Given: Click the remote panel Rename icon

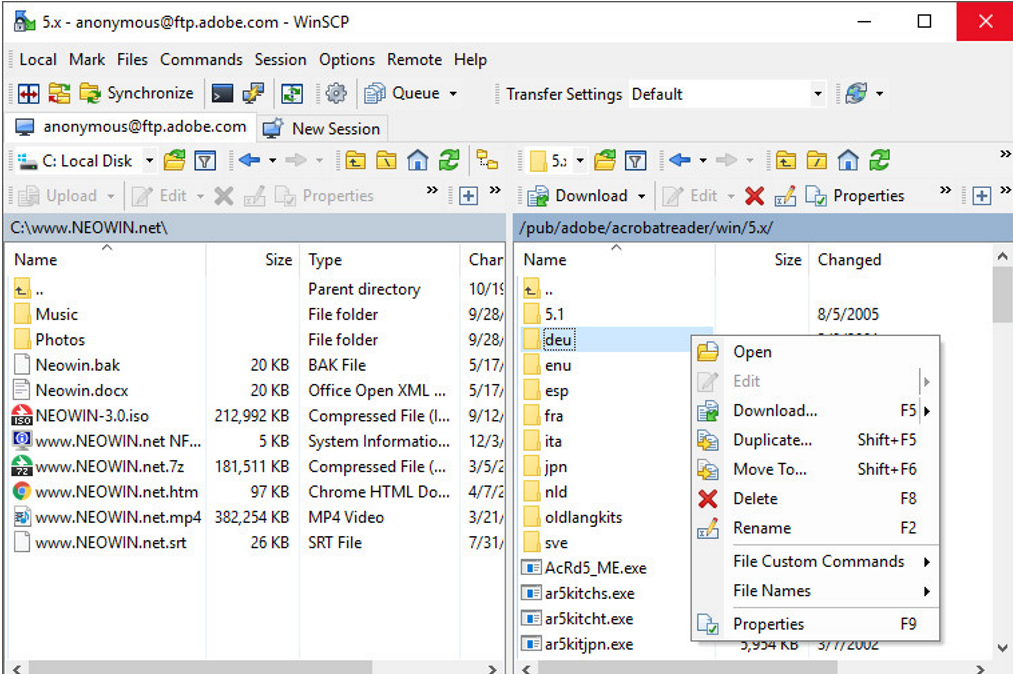Looking at the screenshot, I should (785, 196).
